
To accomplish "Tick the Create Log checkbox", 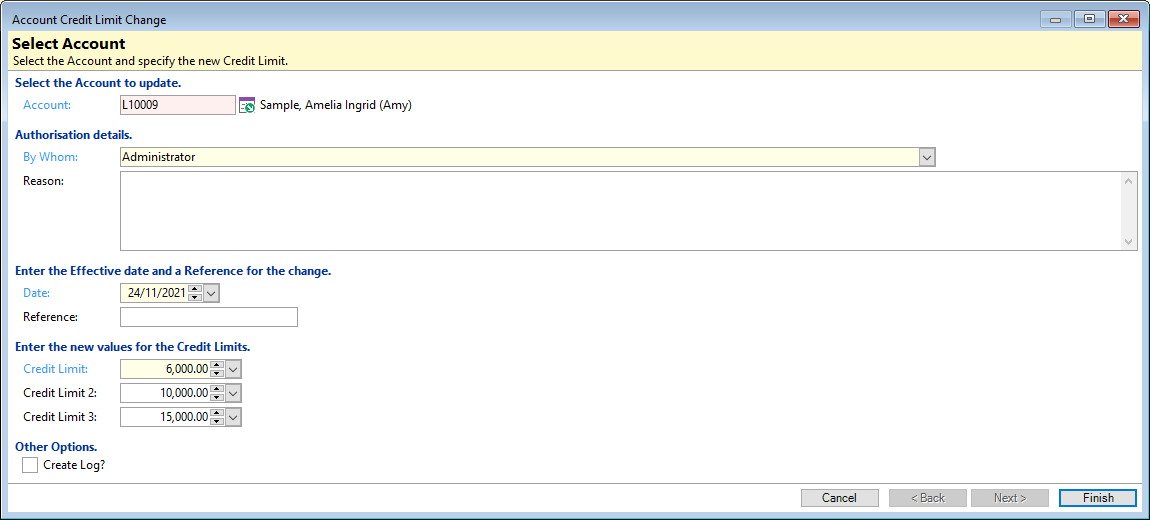I will pos(30,465).
